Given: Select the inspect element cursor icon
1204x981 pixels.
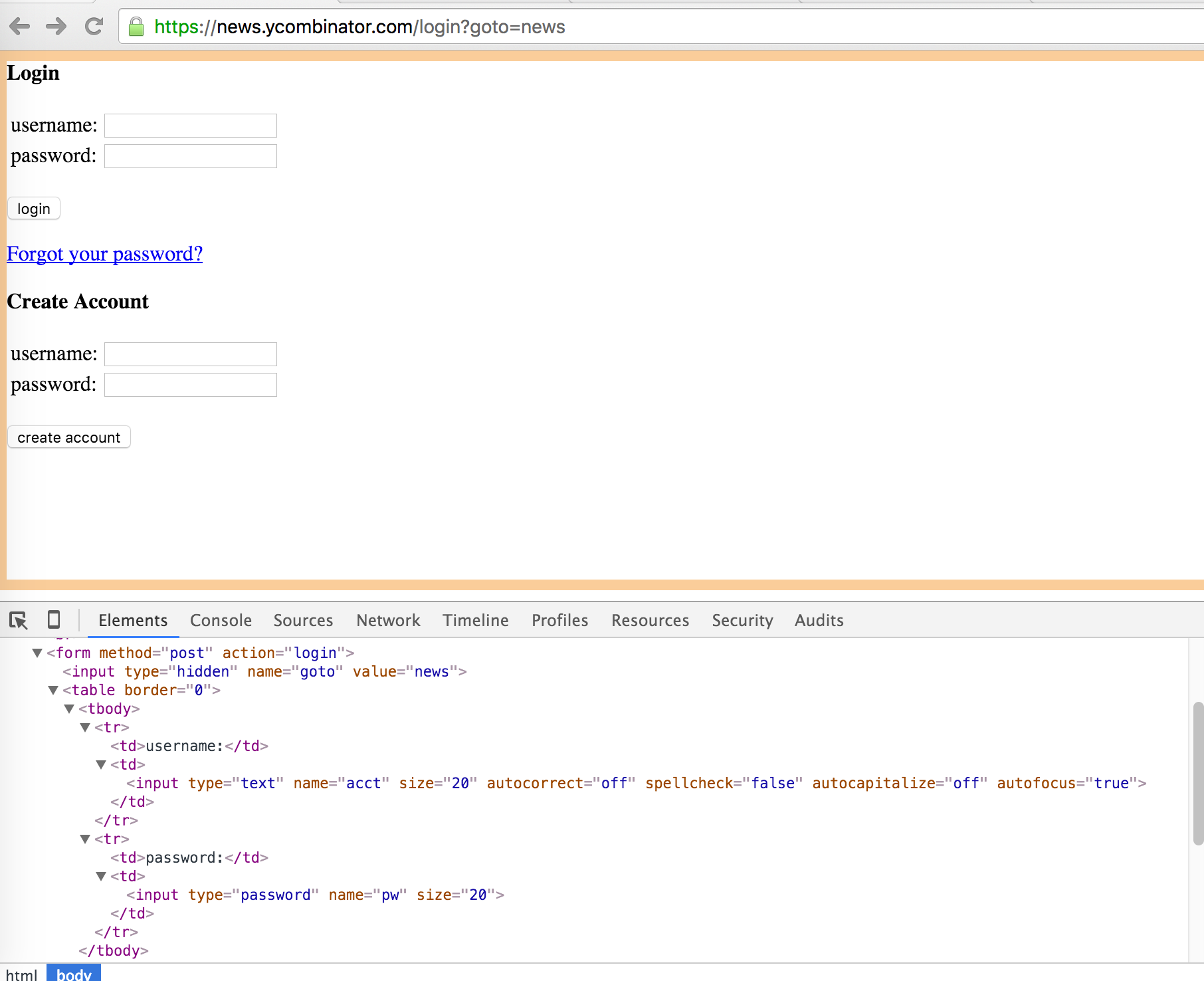Looking at the screenshot, I should 19,619.
